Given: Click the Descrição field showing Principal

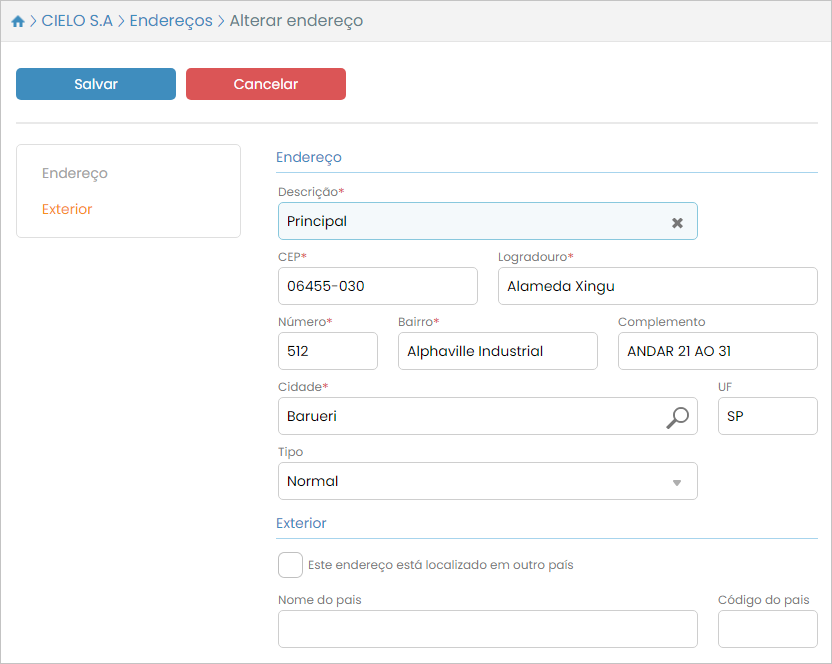Looking at the screenshot, I should 470,221.
